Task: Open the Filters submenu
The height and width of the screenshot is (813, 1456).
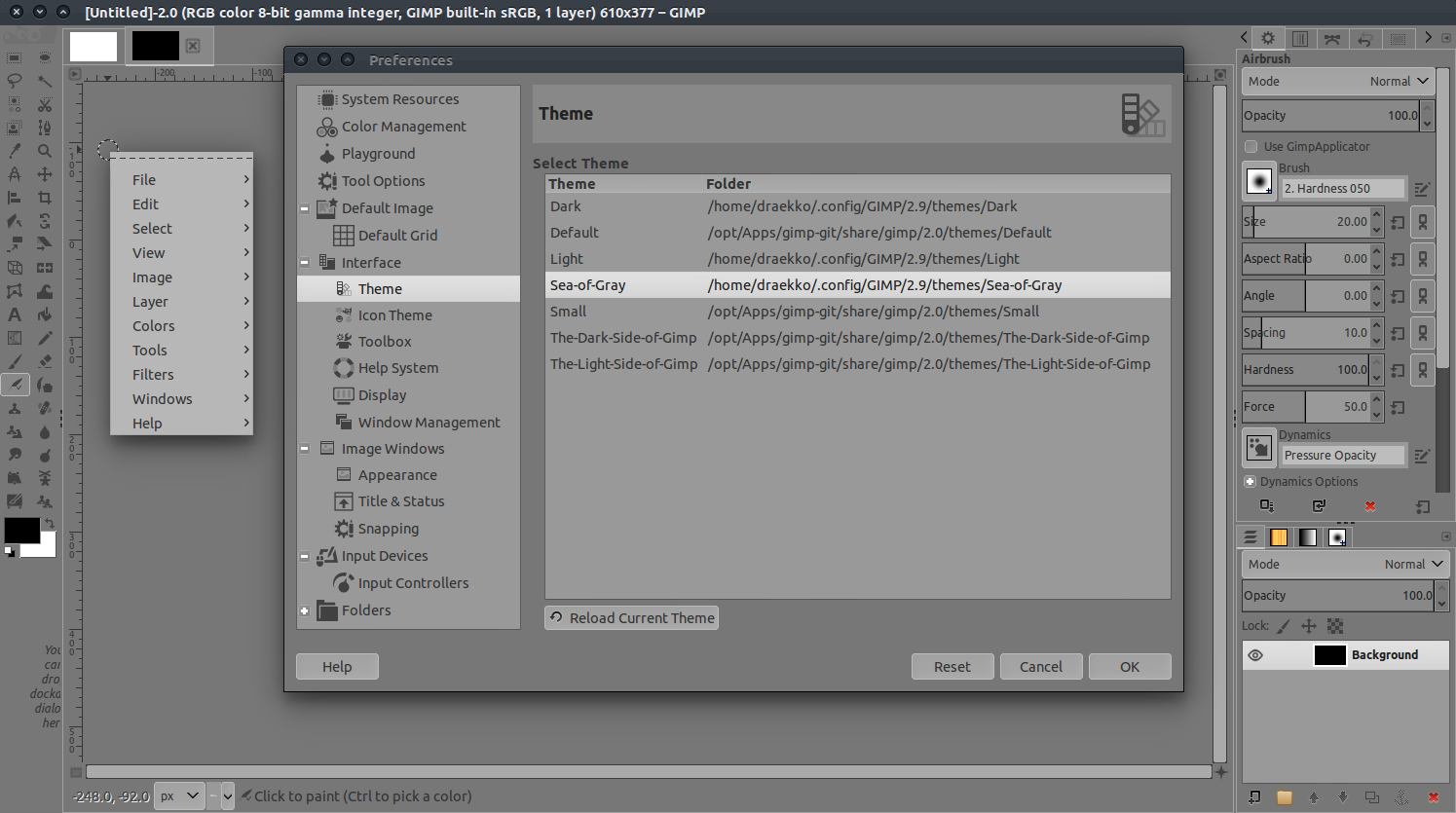Action: click(x=181, y=375)
